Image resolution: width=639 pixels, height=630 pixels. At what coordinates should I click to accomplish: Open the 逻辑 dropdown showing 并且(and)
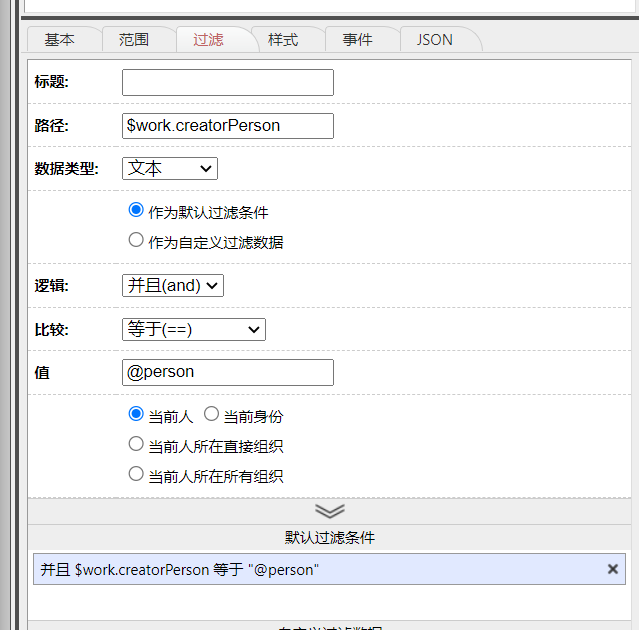click(173, 285)
